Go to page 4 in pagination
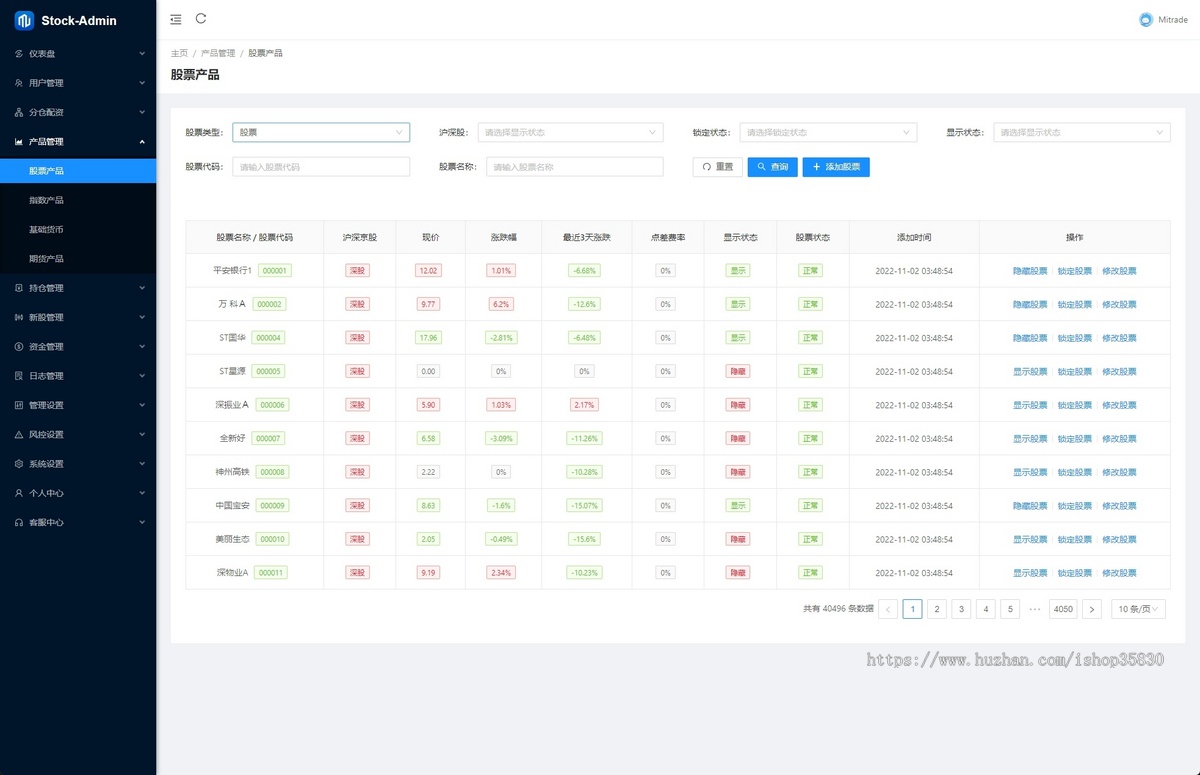Image resolution: width=1200 pixels, height=775 pixels. tap(986, 609)
